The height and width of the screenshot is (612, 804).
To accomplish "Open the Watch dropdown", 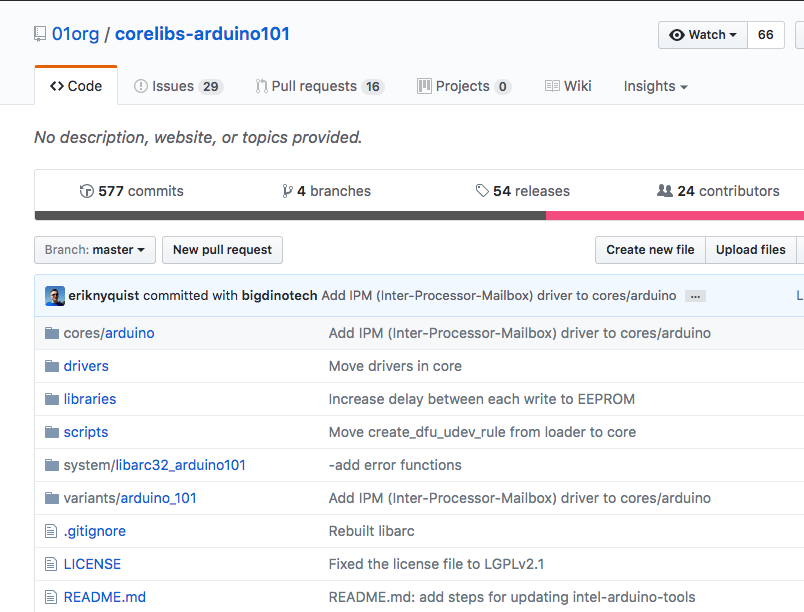I will [703, 35].
